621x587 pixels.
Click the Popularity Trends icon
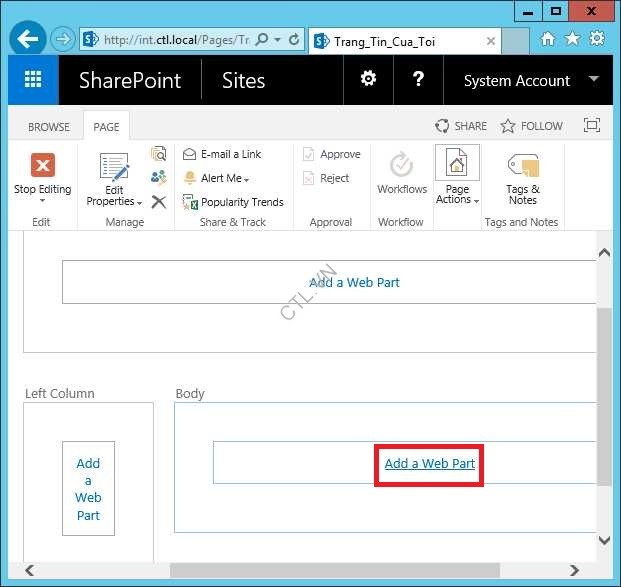coord(190,202)
